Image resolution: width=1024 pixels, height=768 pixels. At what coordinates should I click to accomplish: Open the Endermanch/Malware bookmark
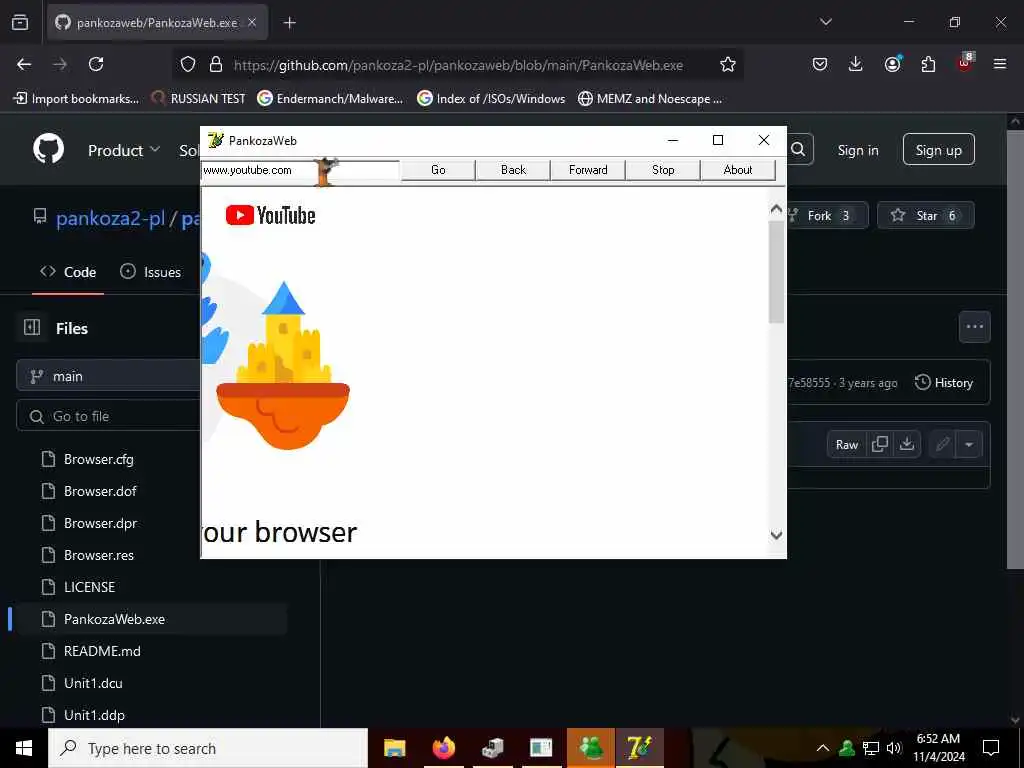[330, 99]
